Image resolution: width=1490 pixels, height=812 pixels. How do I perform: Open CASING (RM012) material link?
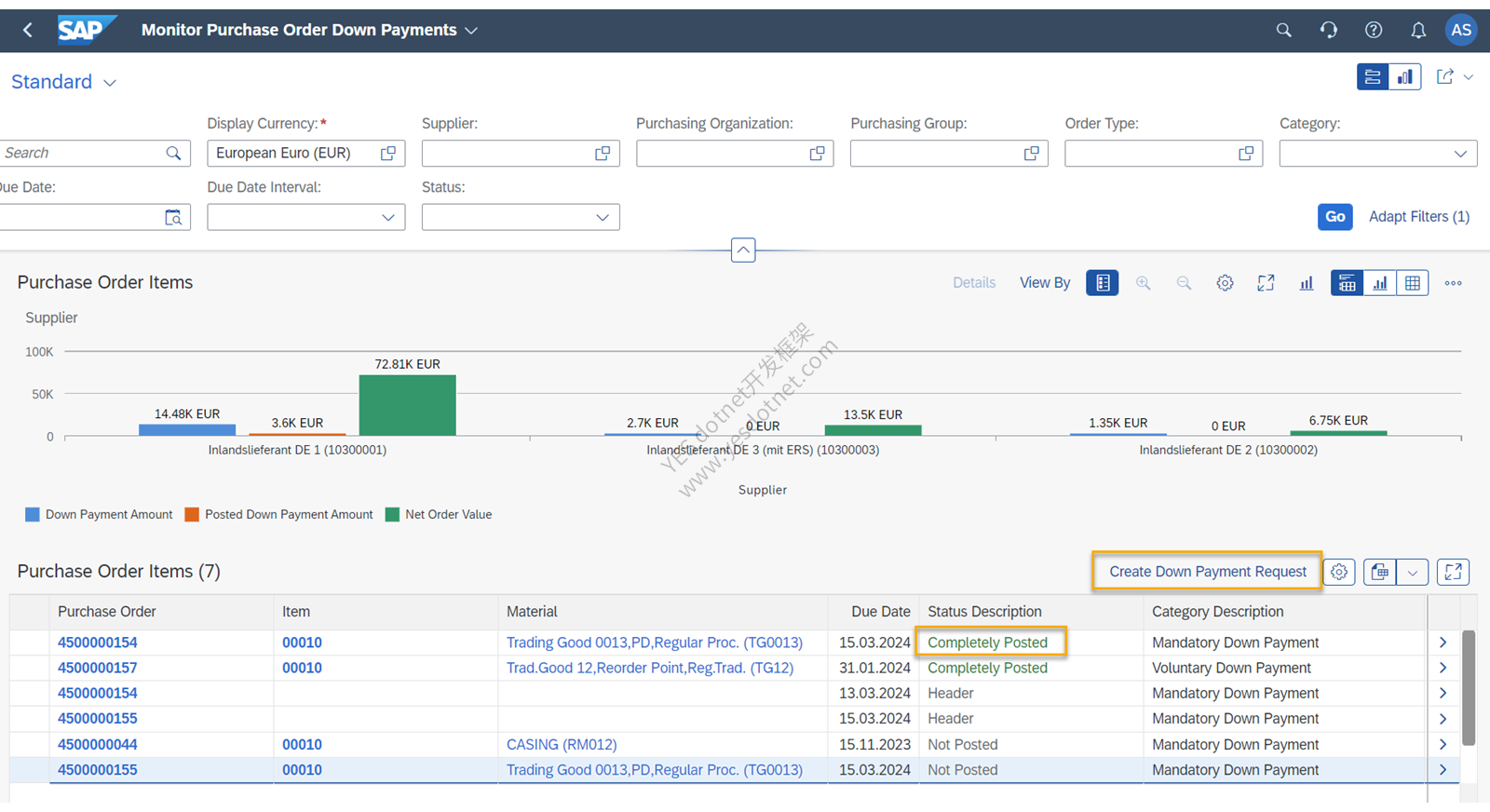pos(562,745)
